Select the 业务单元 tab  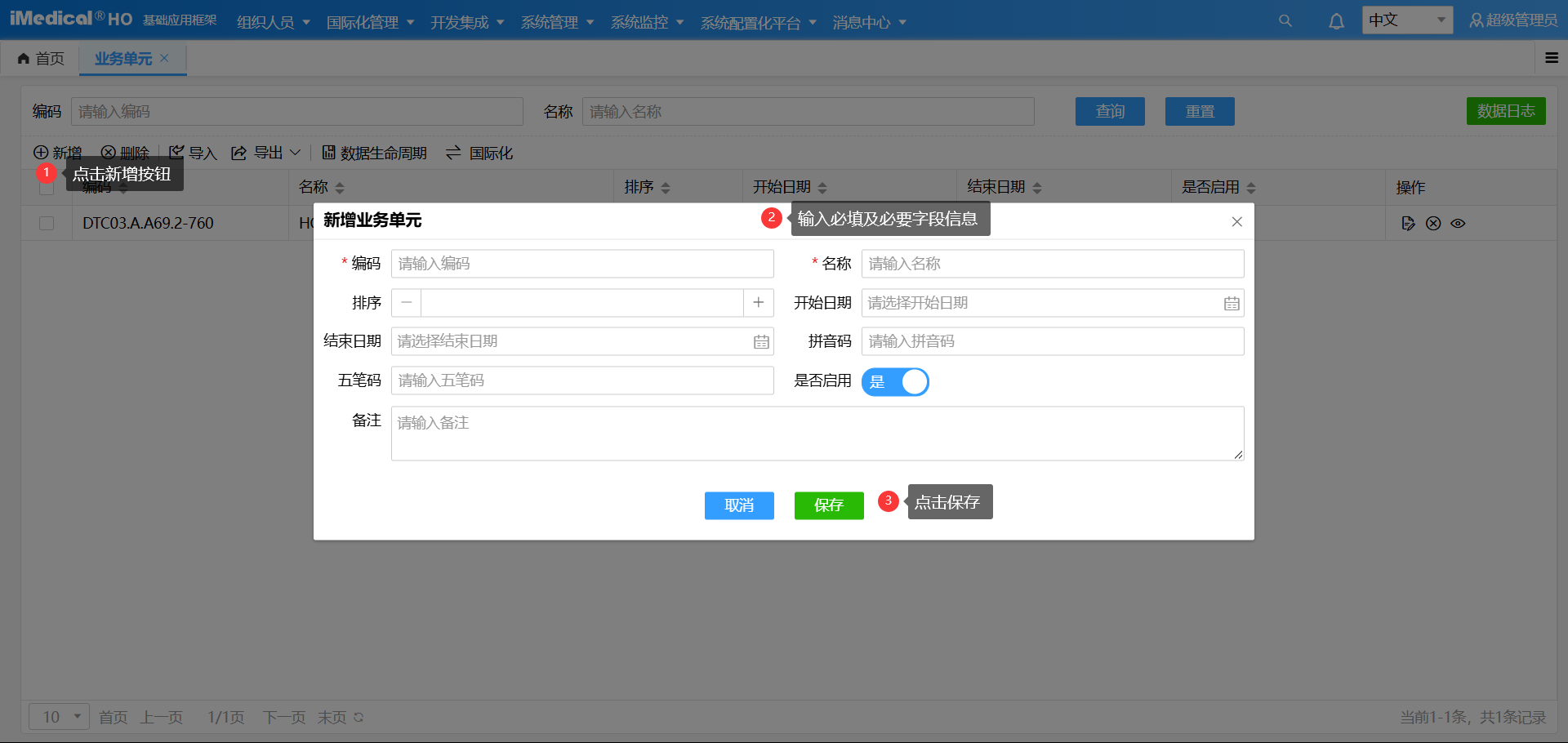click(x=123, y=59)
